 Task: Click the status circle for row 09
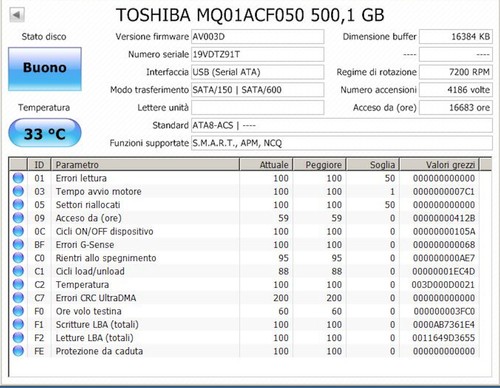click(x=18, y=218)
